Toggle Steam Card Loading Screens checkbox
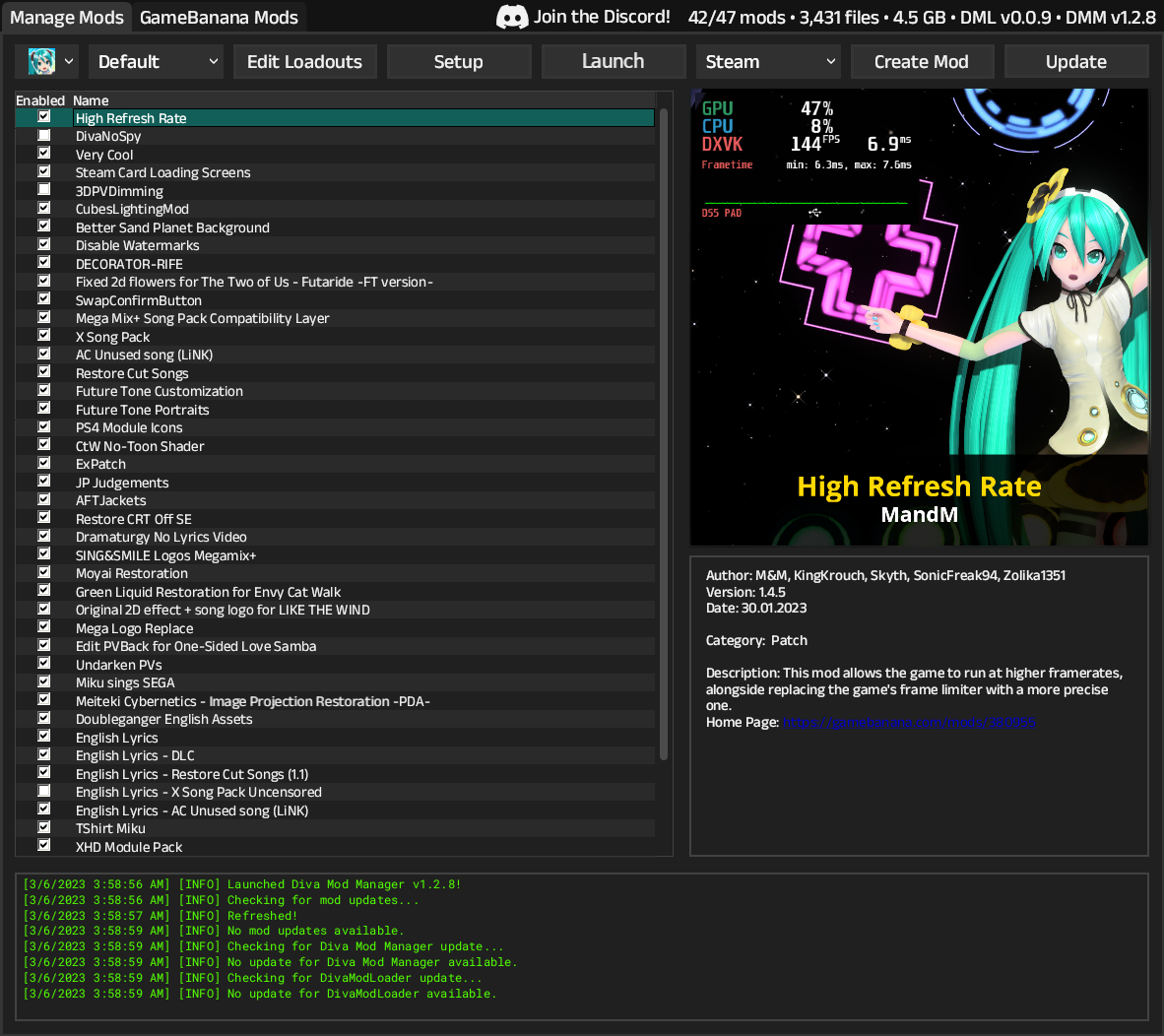Viewport: 1164px width, 1036px height. click(44, 171)
